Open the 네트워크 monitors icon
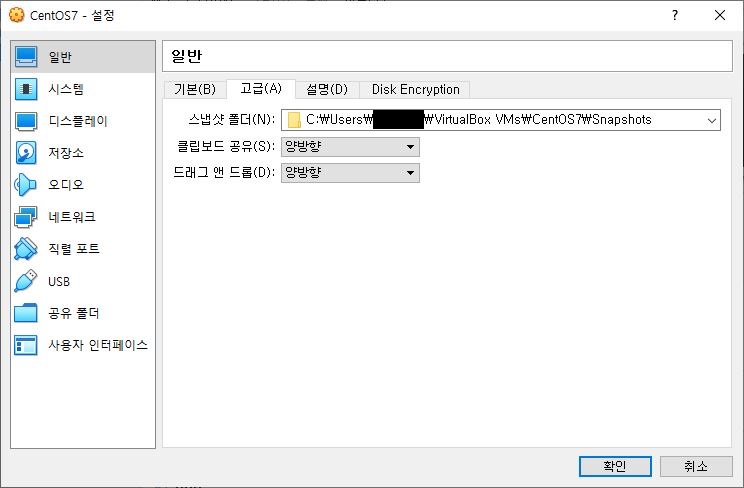 click(26, 217)
